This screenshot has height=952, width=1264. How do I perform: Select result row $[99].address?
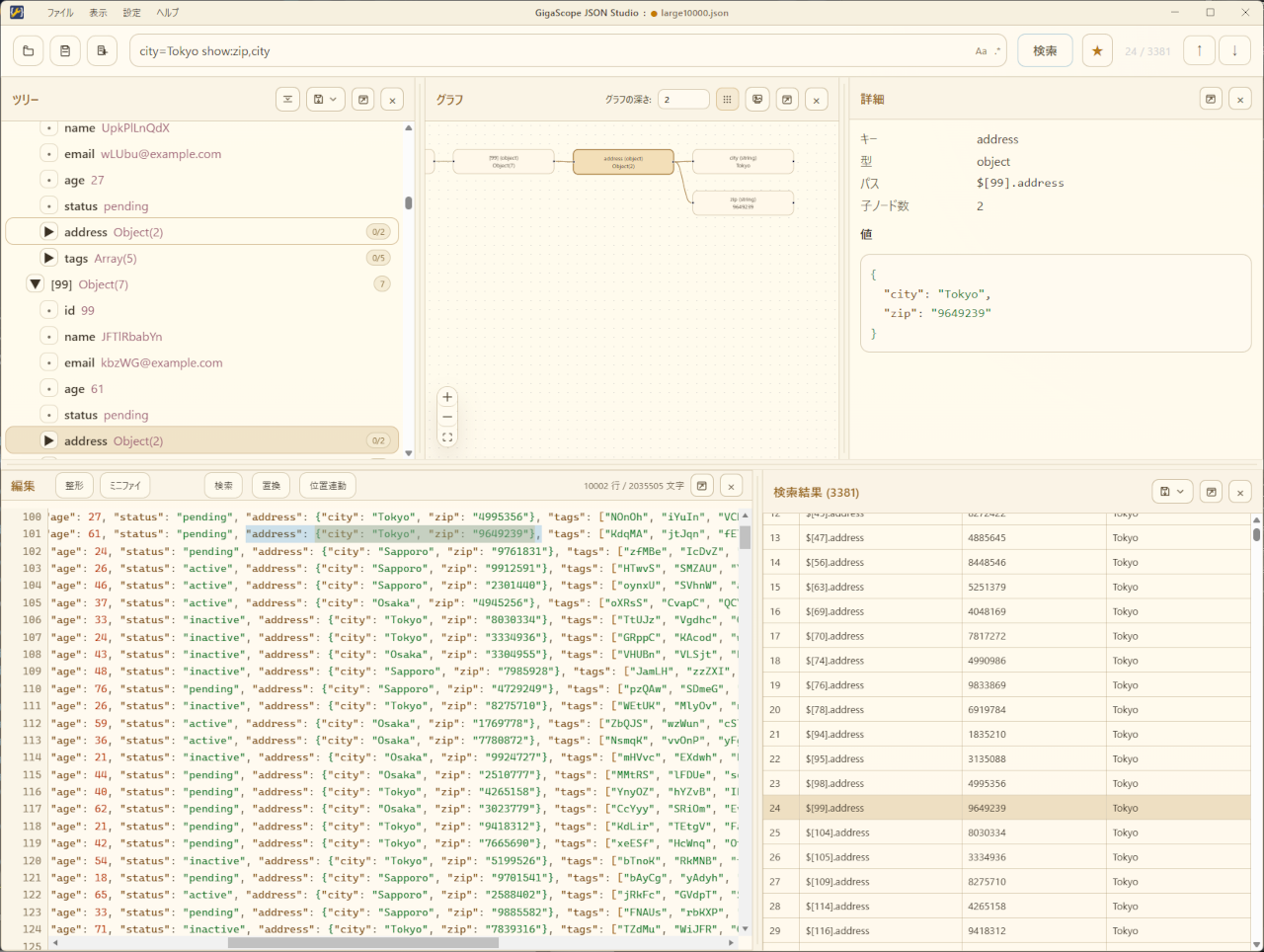pos(1007,808)
